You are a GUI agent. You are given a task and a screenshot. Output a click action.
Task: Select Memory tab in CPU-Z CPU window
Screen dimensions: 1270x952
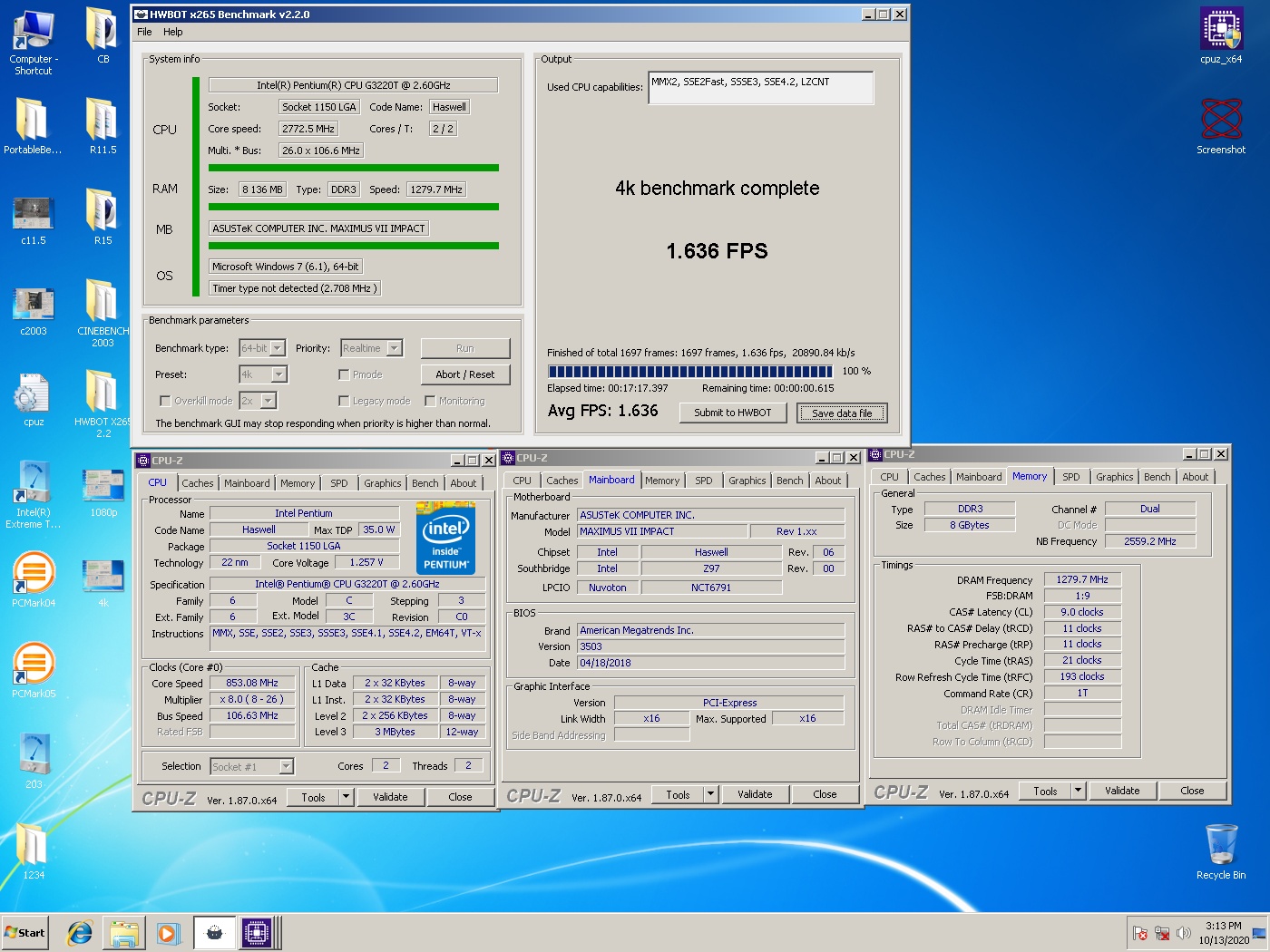click(298, 484)
